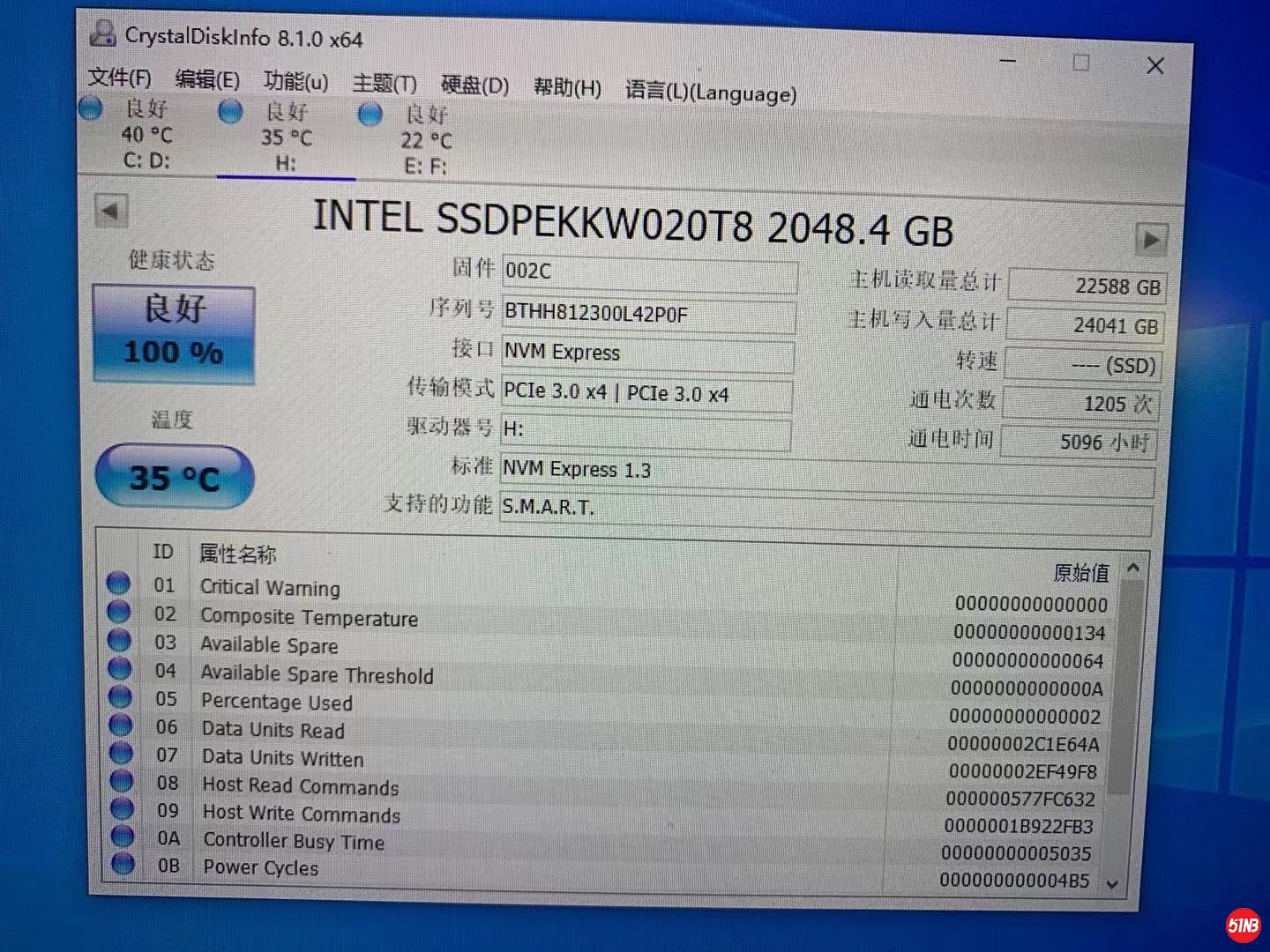Click the host reads value 22588 GB
Viewport: 1270px width, 952px height.
[x=1087, y=286]
